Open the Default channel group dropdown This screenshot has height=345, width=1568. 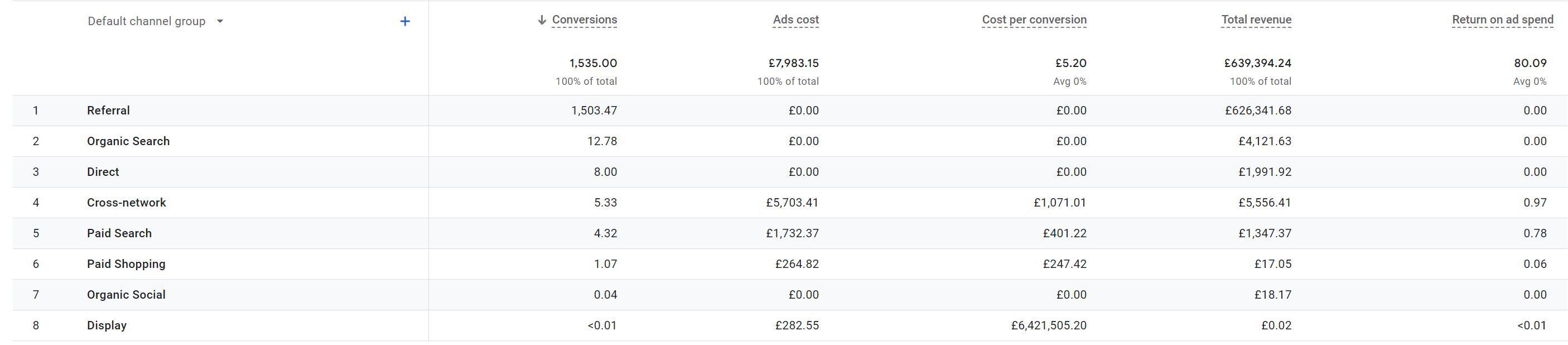155,21
